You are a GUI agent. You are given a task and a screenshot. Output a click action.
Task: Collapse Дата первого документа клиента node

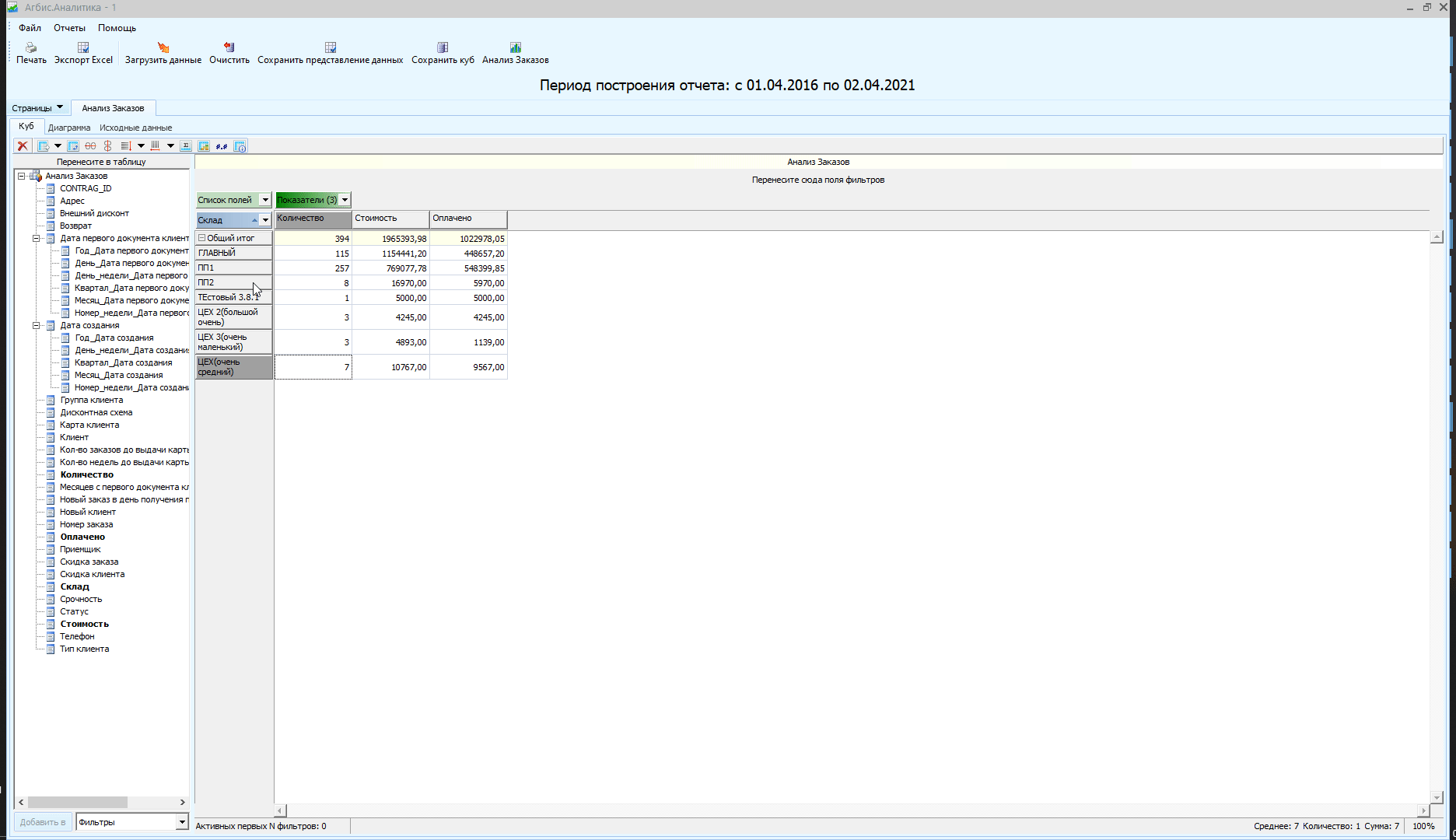tap(37, 238)
